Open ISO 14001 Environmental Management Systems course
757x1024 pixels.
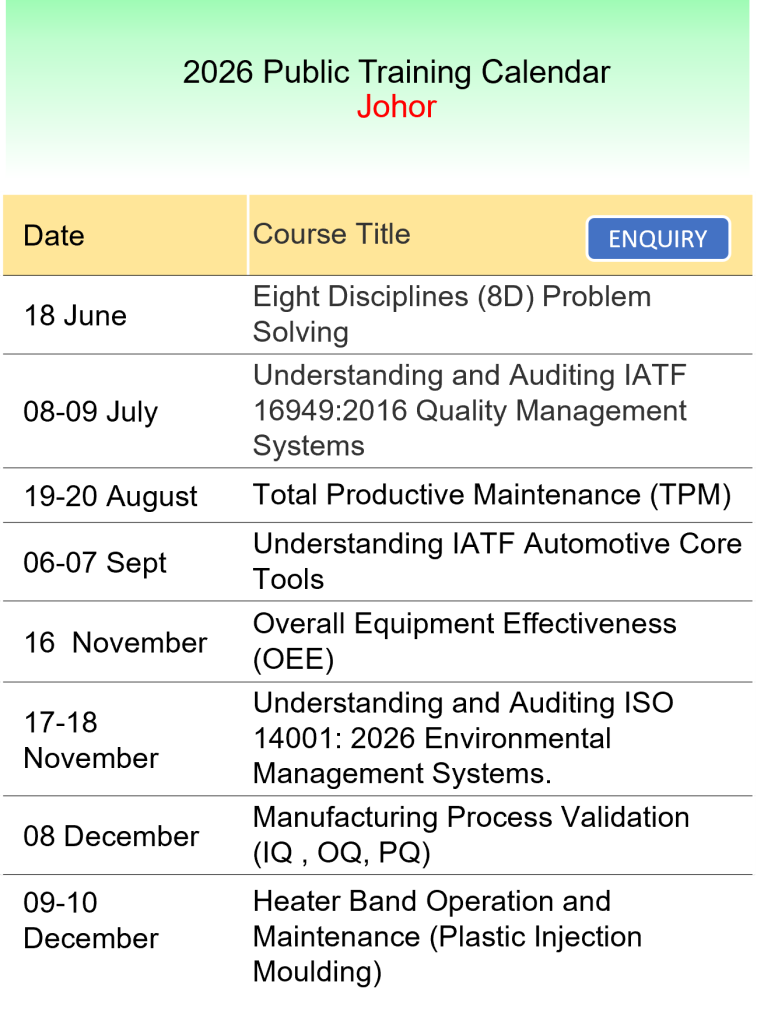(x=462, y=738)
